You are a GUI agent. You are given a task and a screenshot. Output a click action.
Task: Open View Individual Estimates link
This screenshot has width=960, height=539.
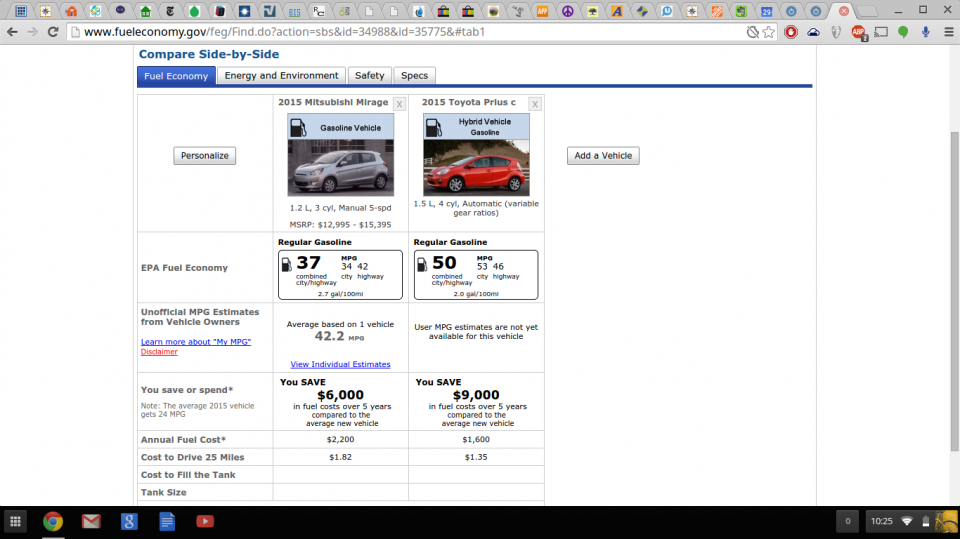tap(340, 364)
